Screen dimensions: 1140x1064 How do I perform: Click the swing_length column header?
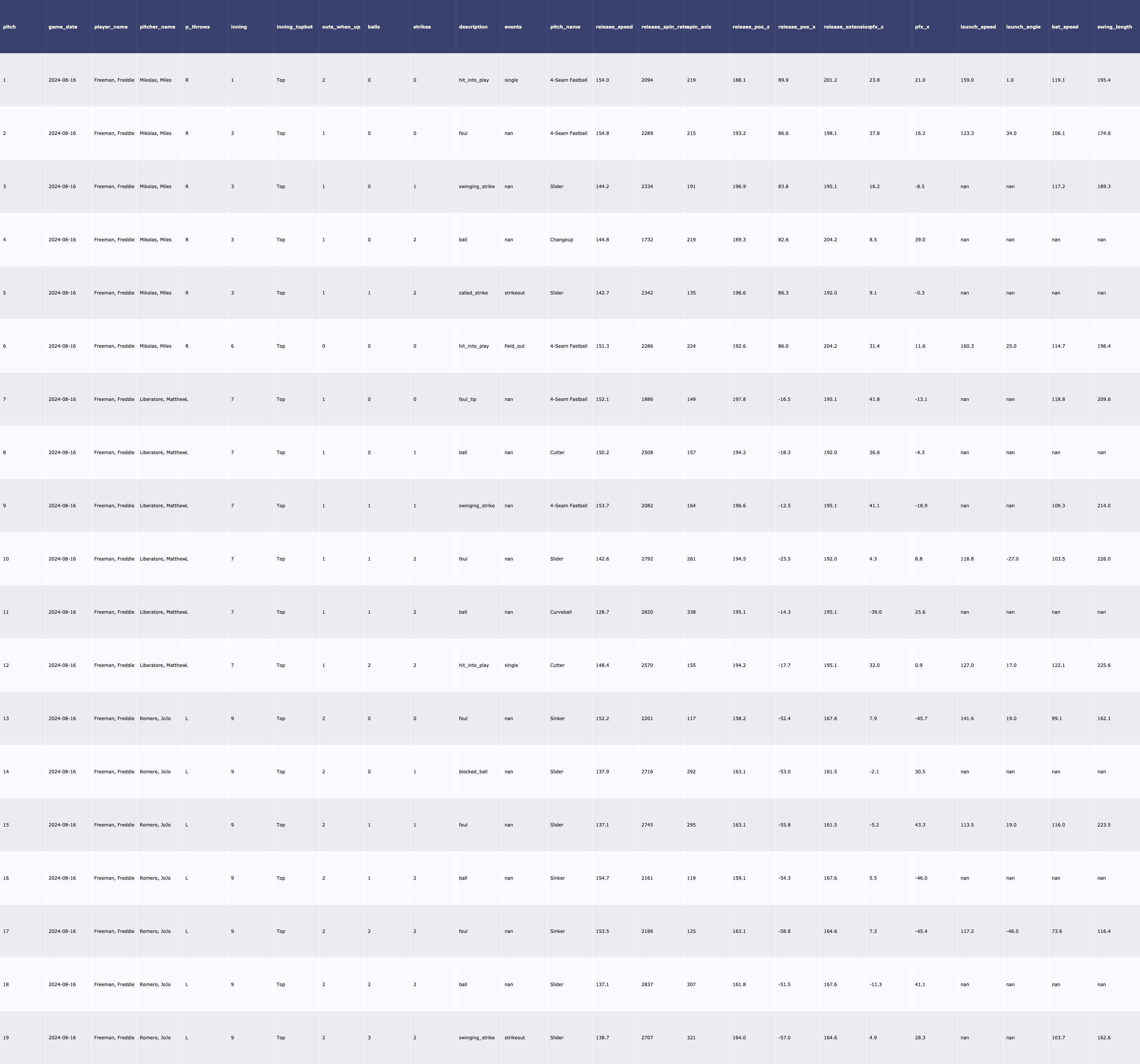pyautogui.click(x=1114, y=27)
